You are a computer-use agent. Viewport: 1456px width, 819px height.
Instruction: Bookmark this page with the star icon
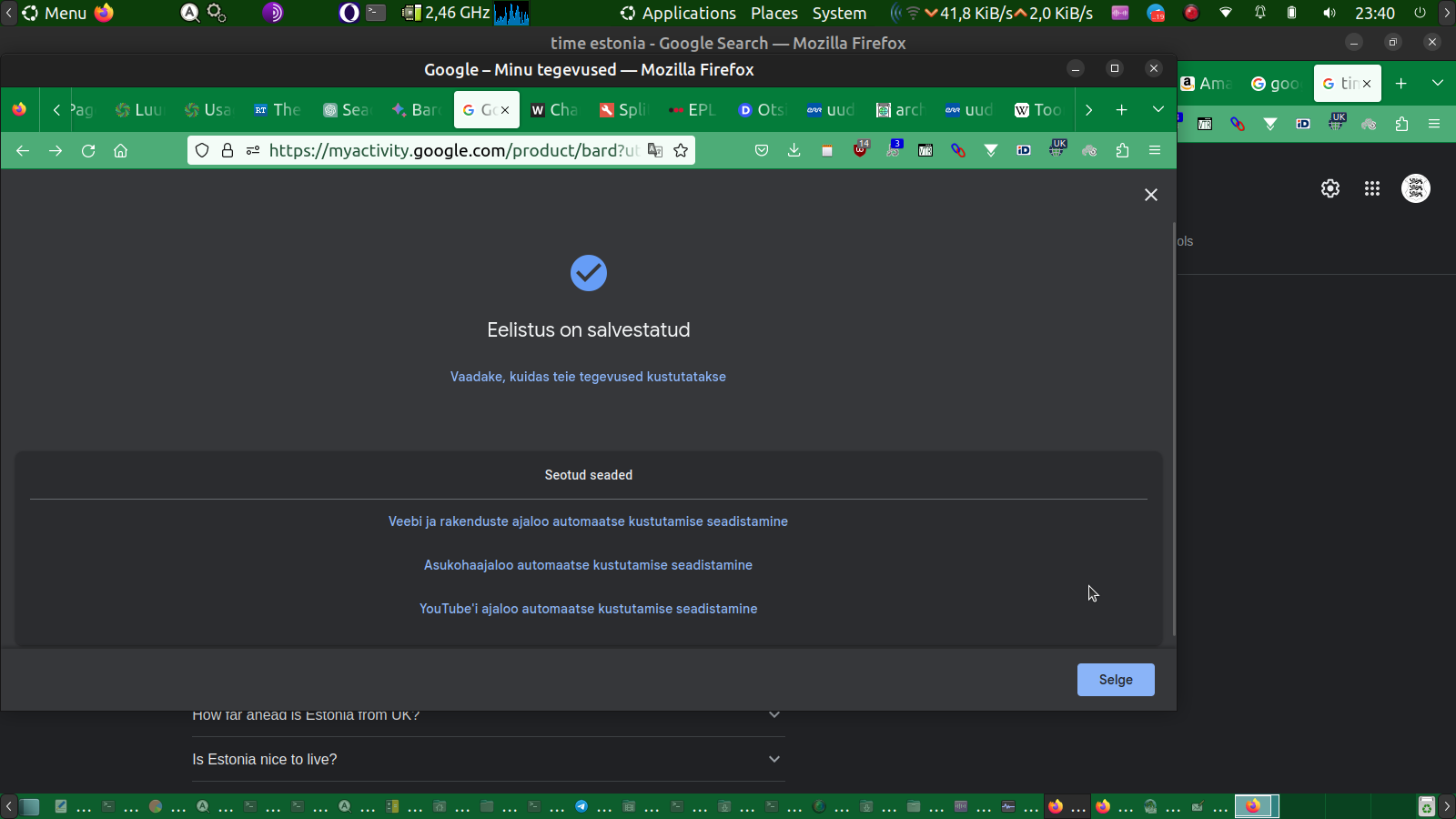[681, 151]
